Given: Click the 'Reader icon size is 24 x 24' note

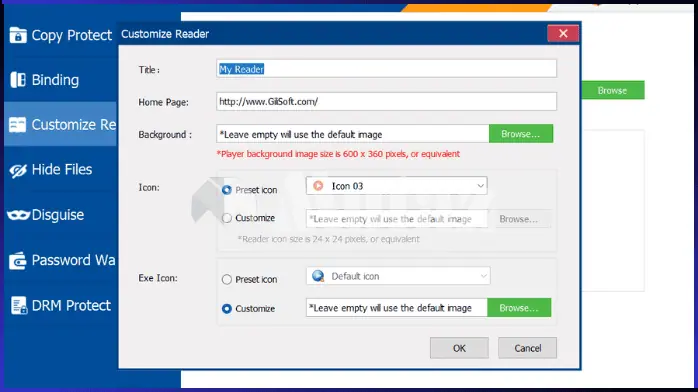Looking at the screenshot, I should [329, 239].
